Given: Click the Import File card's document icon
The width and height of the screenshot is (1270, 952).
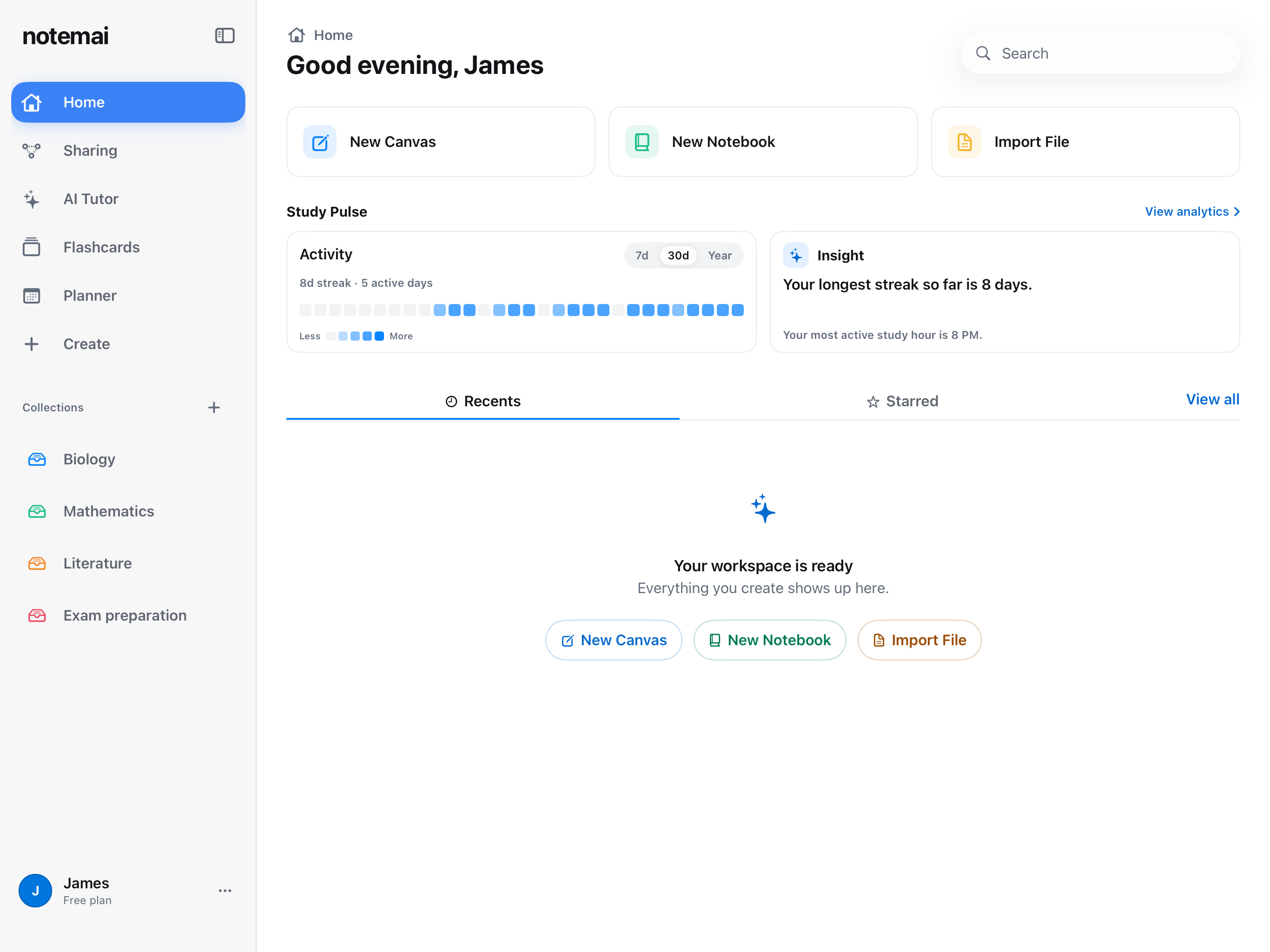Looking at the screenshot, I should 965,142.
